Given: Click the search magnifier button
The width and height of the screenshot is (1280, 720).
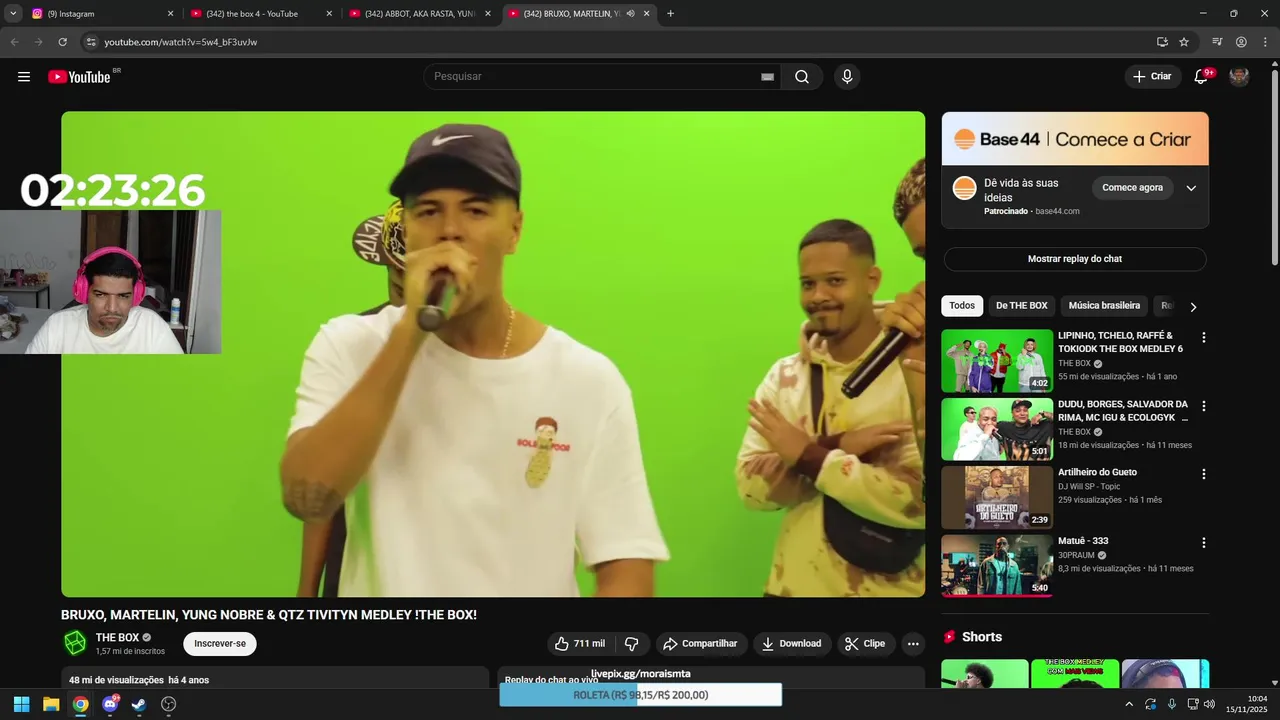Looking at the screenshot, I should click(x=802, y=77).
